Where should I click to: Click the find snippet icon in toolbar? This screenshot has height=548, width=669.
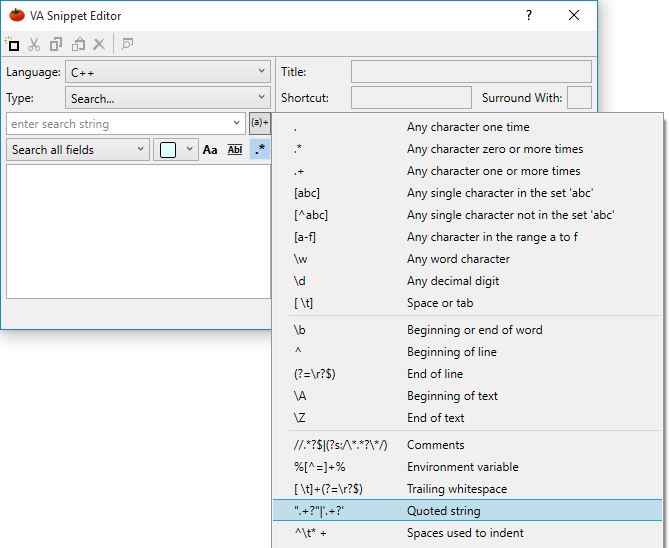tap(128, 44)
